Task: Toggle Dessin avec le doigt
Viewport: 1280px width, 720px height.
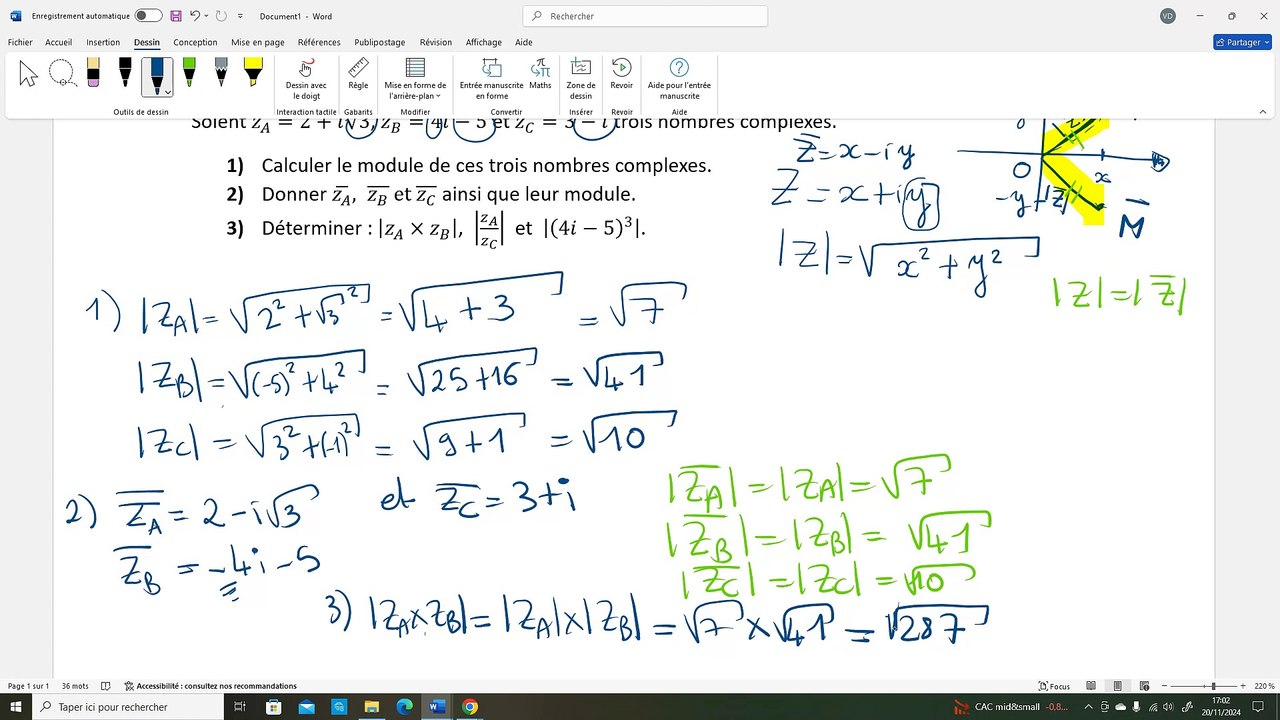Action: 306,79
